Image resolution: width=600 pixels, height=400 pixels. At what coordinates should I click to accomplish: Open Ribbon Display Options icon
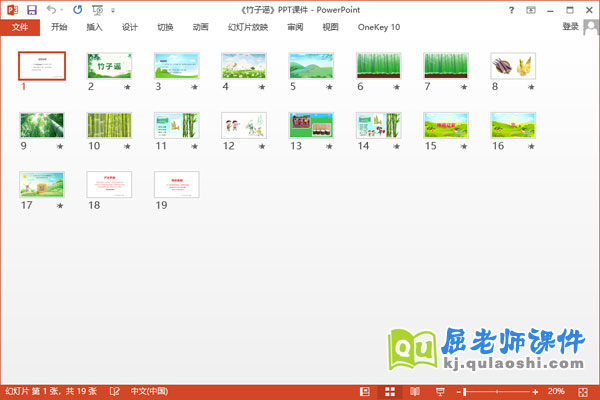[531, 10]
